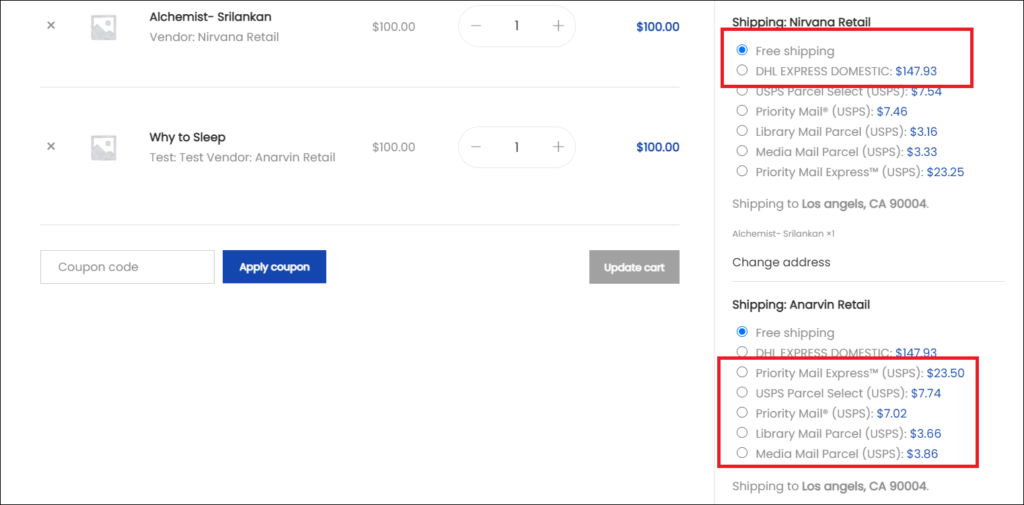Click 'Alchemist- Srilankan ×1' shipping note
The height and width of the screenshot is (505, 1024).
tap(784, 233)
